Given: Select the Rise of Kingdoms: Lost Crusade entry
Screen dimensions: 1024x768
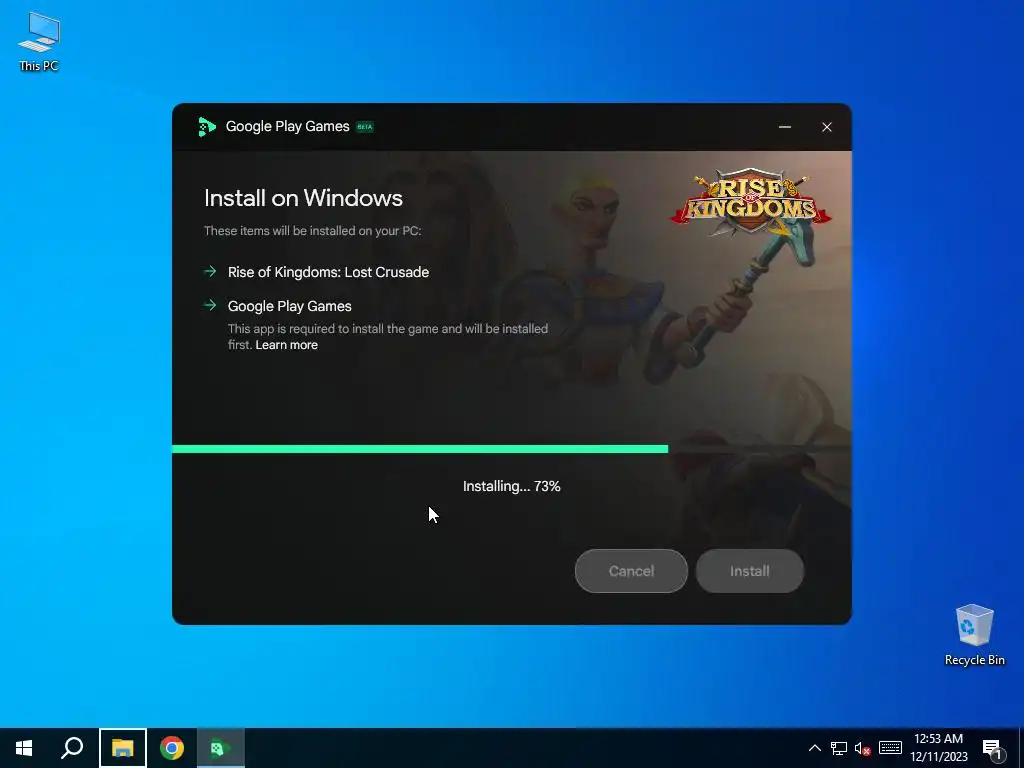Looking at the screenshot, I should pos(328,272).
